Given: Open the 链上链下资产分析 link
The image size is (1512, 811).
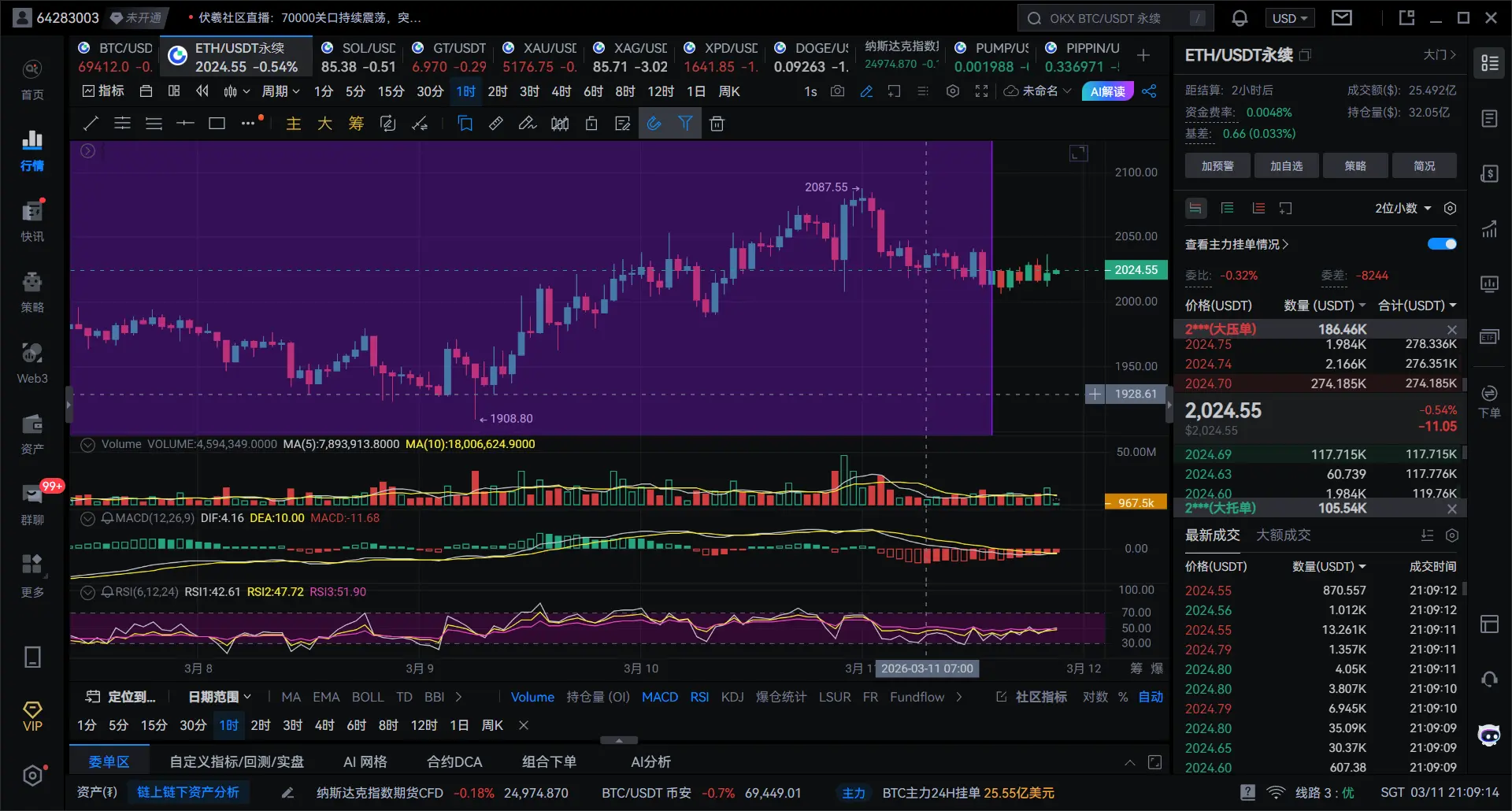Looking at the screenshot, I should pyautogui.click(x=188, y=792).
